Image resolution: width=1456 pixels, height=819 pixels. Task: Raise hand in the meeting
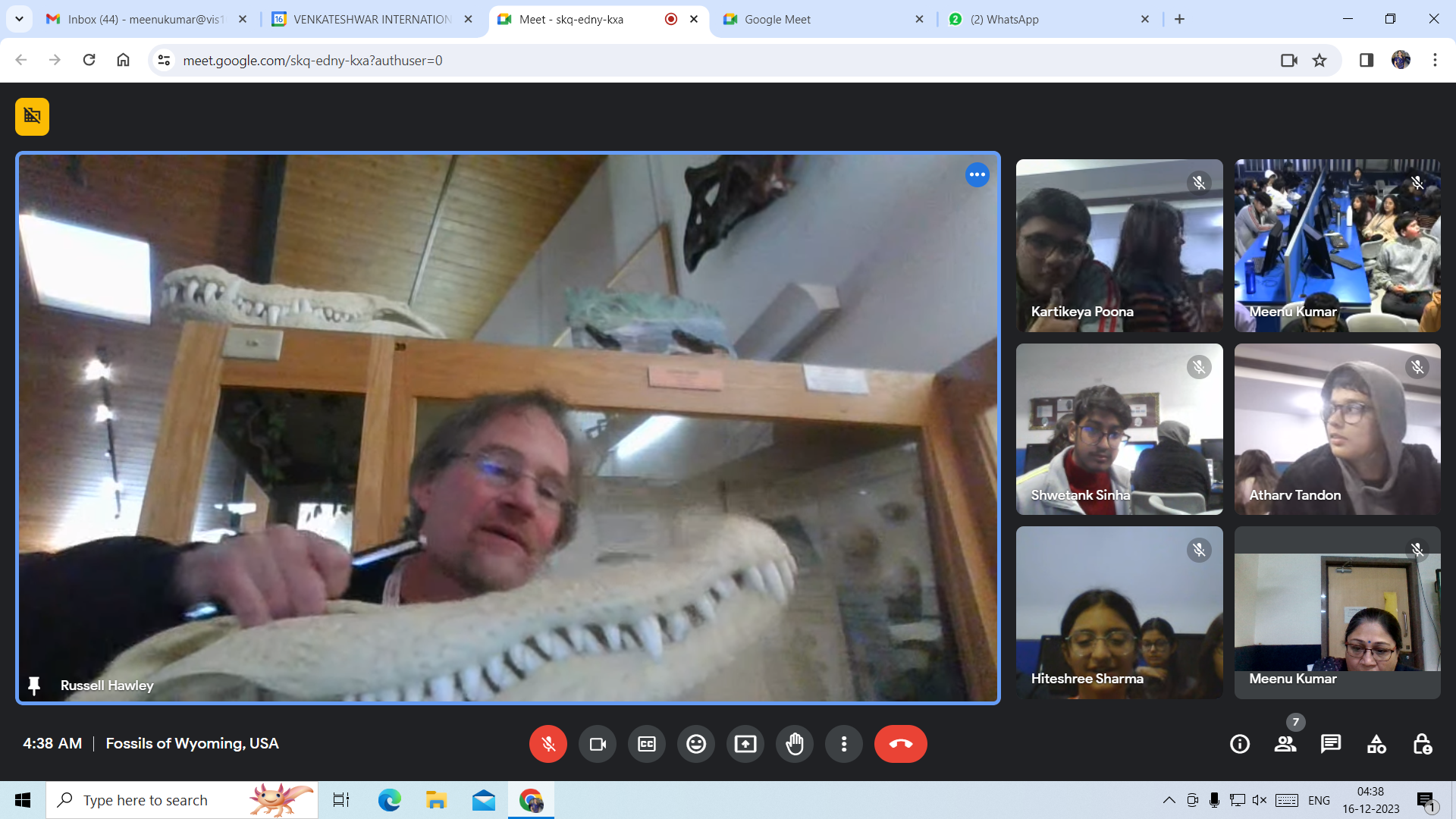click(x=795, y=744)
